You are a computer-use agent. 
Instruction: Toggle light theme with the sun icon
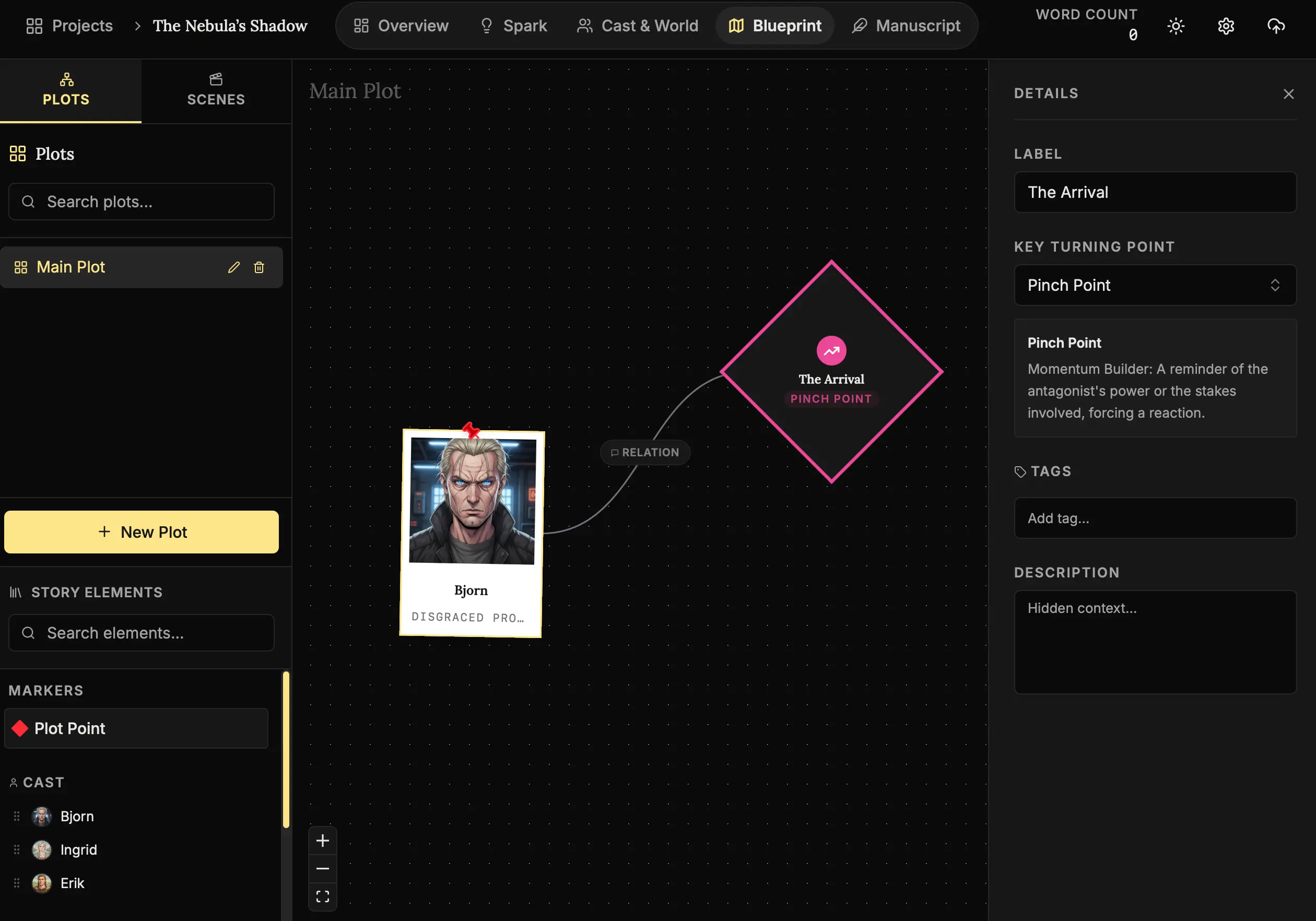(x=1176, y=26)
